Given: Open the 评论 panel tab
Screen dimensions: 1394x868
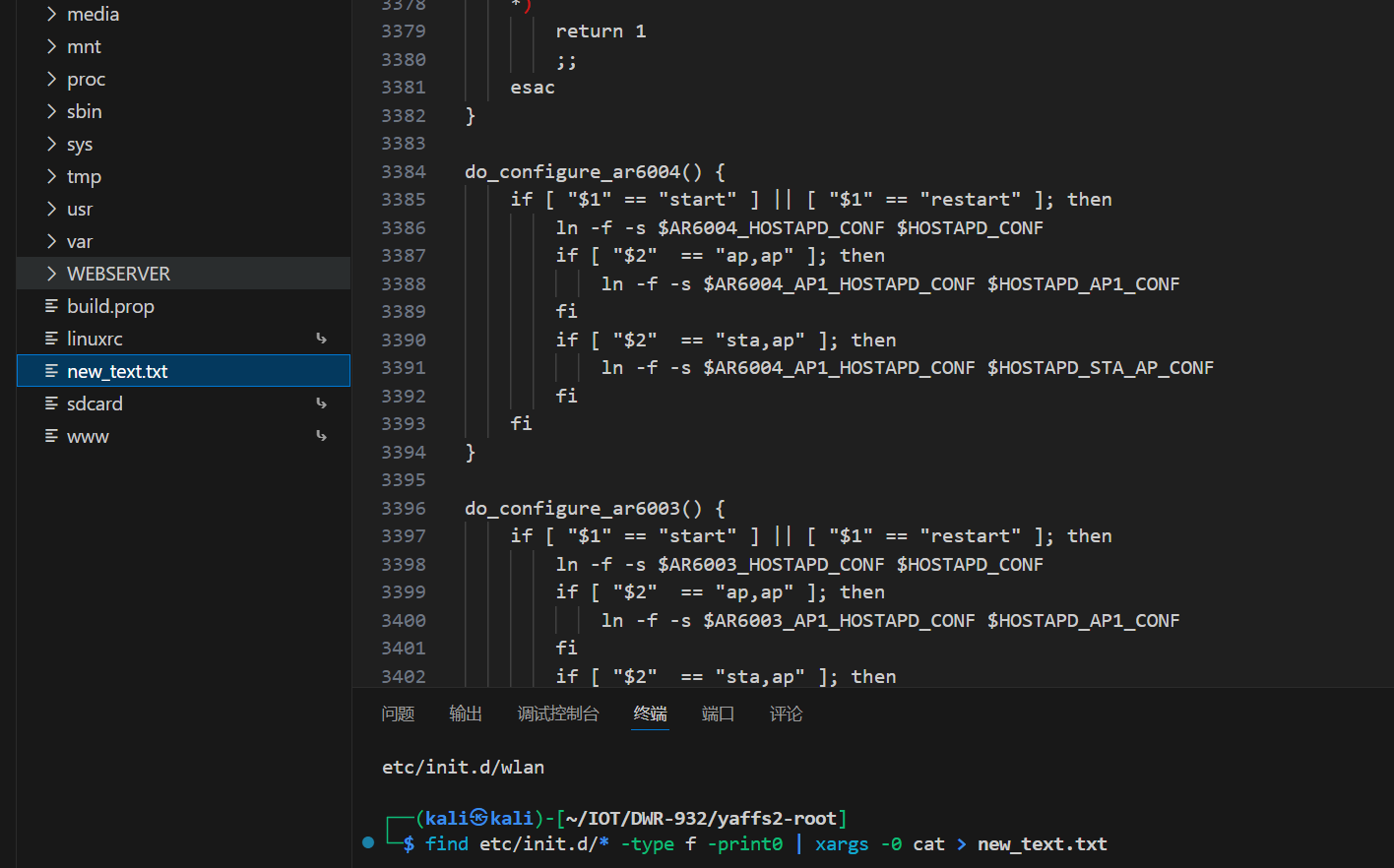Looking at the screenshot, I should [x=786, y=713].
